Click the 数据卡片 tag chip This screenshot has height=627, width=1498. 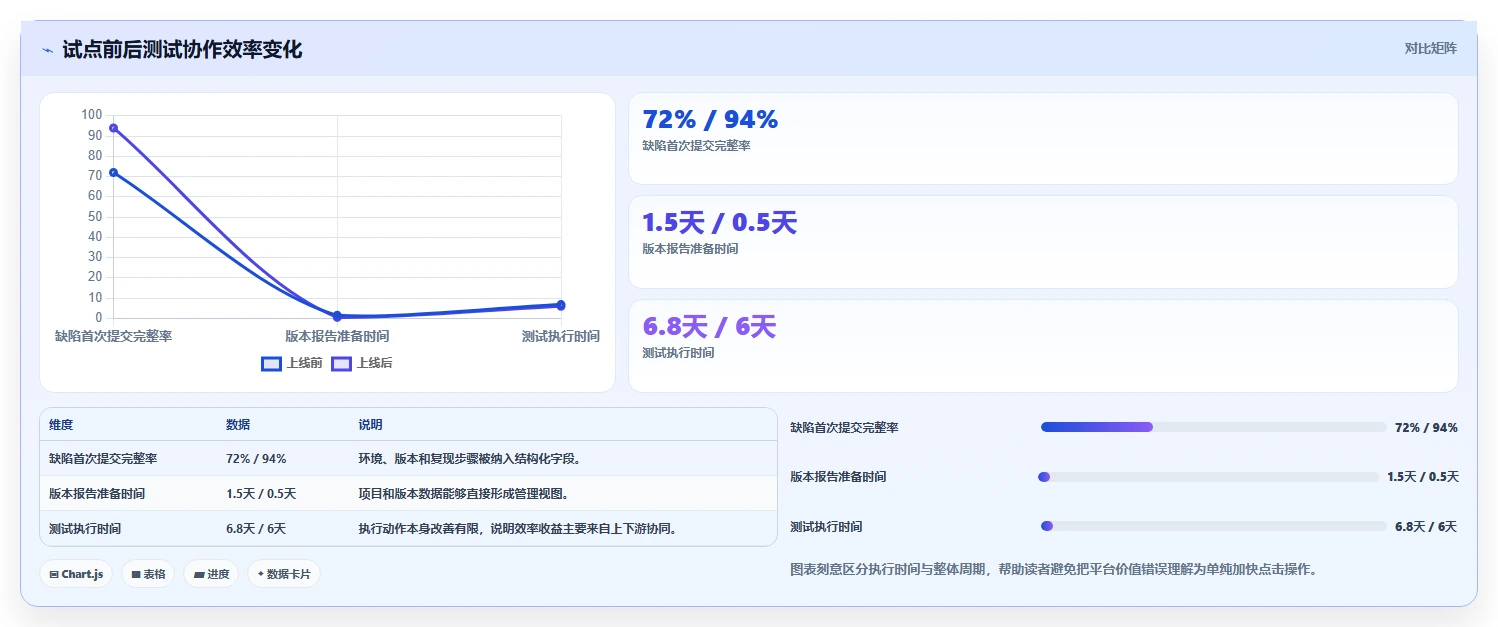284,574
